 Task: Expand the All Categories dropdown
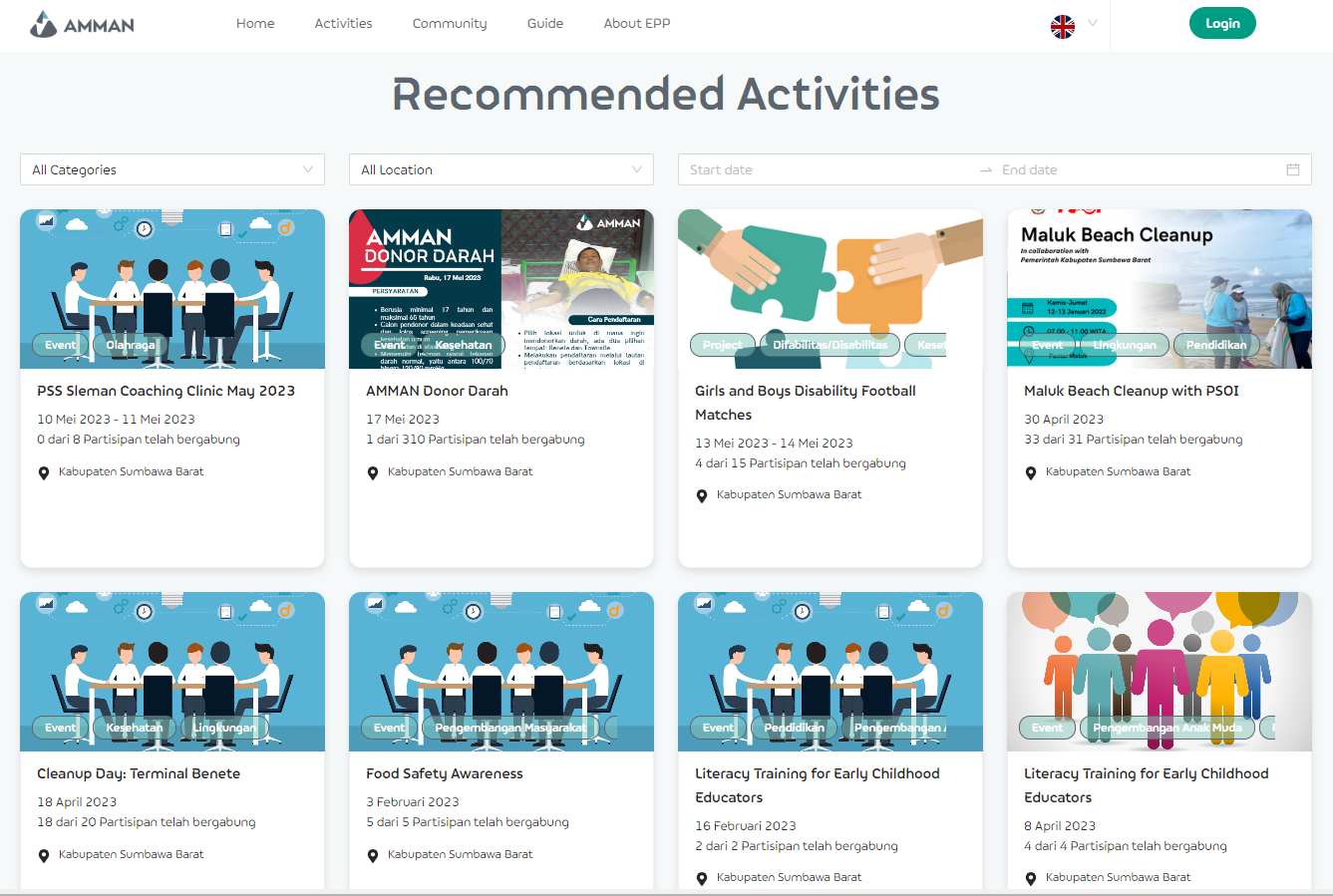coord(171,169)
